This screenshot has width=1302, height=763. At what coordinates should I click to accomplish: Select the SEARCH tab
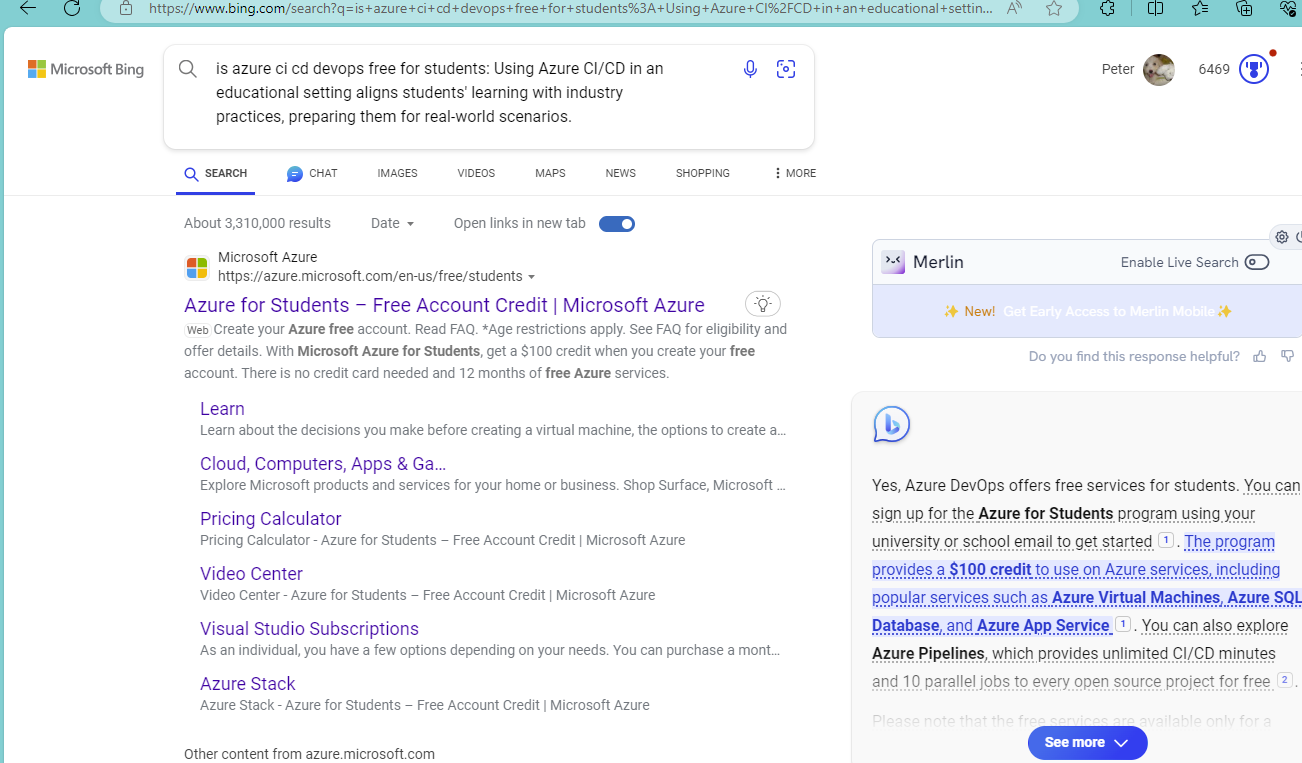coord(215,174)
